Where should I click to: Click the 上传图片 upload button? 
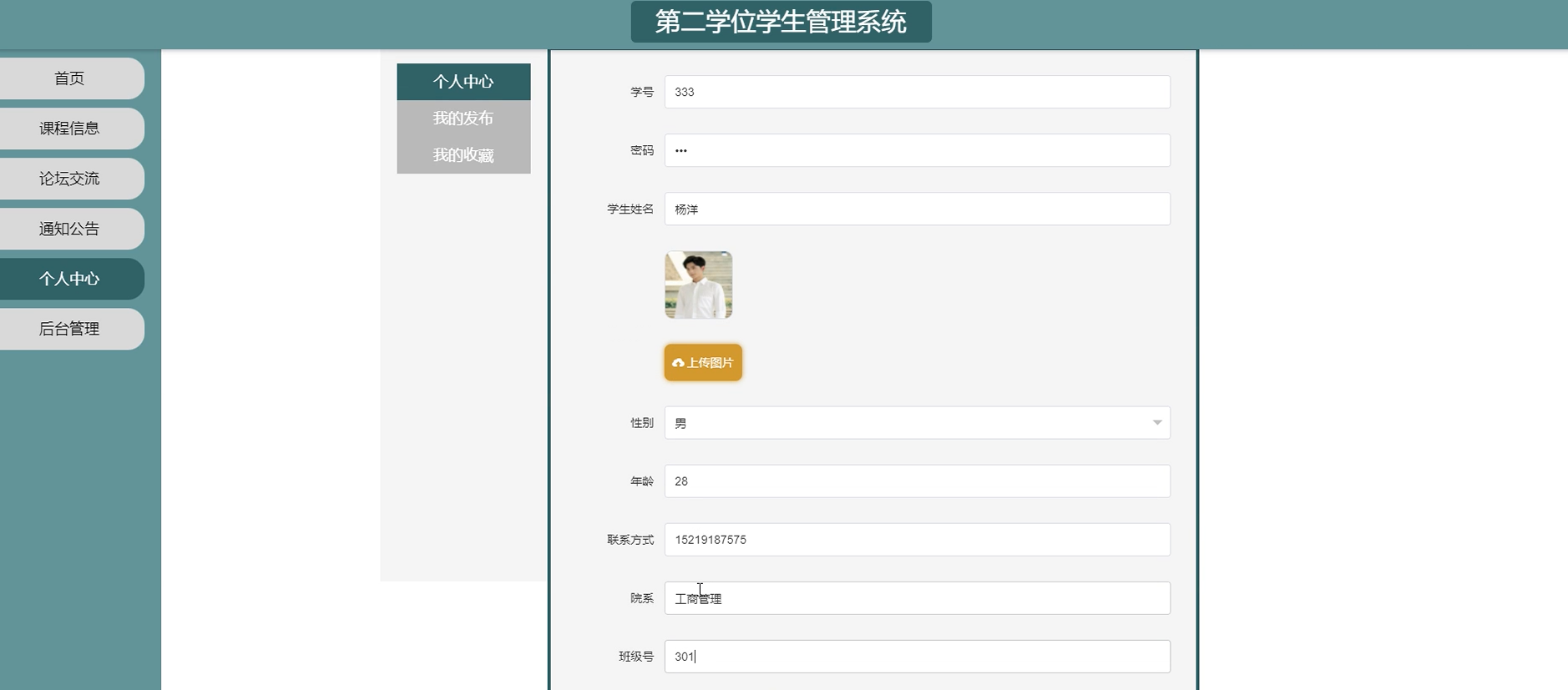point(703,362)
